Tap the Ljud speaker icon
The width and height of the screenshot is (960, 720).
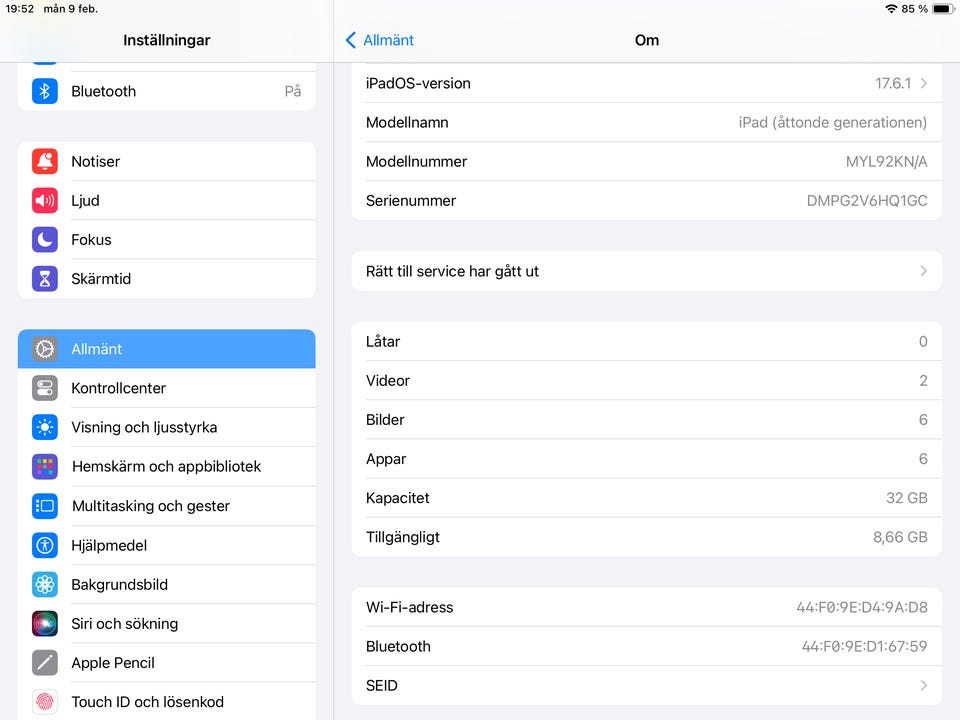pyautogui.click(x=44, y=200)
